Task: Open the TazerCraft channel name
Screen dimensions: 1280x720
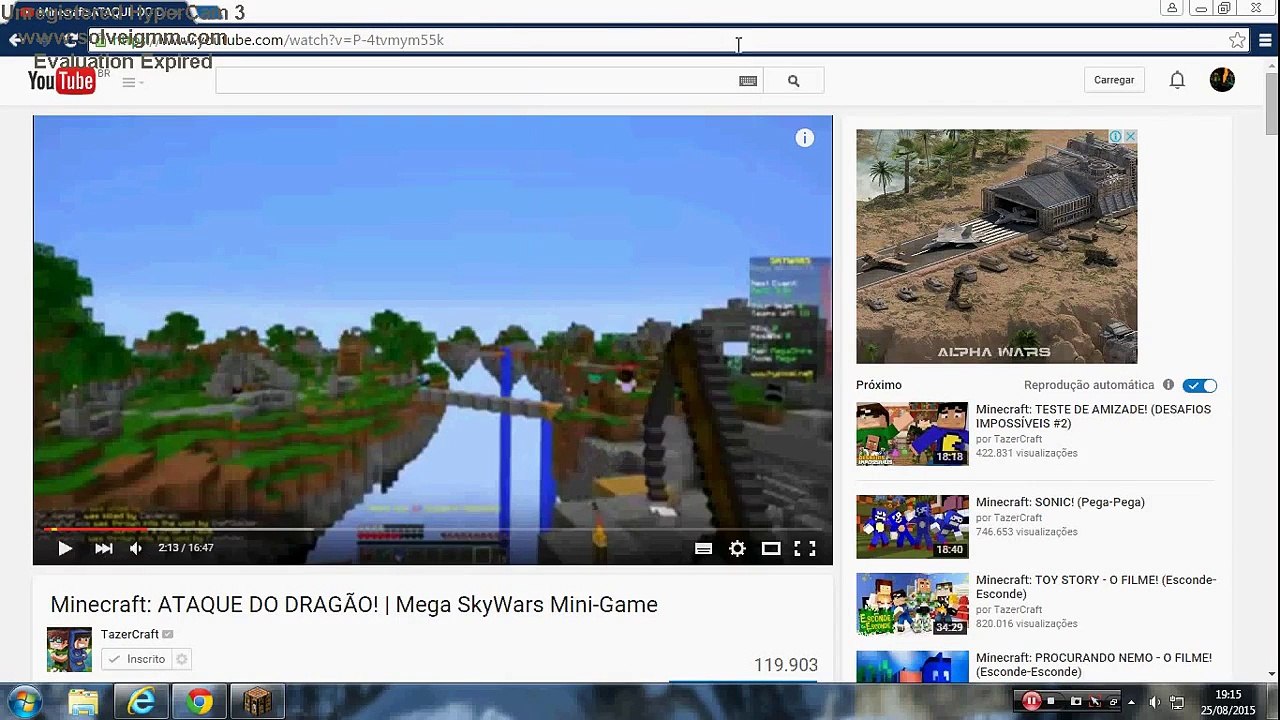Action: point(130,634)
